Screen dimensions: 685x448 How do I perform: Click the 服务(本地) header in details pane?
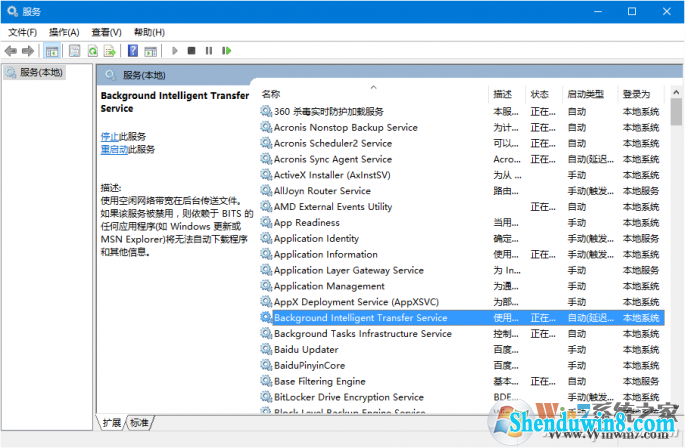pos(144,75)
